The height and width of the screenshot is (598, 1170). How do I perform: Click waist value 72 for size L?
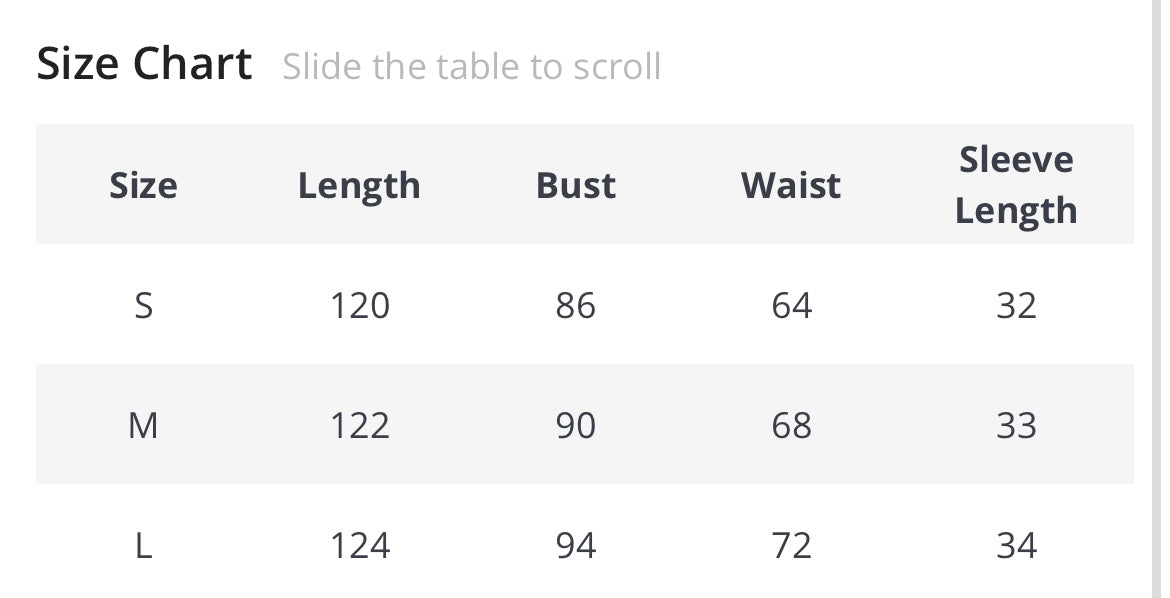tap(791, 546)
